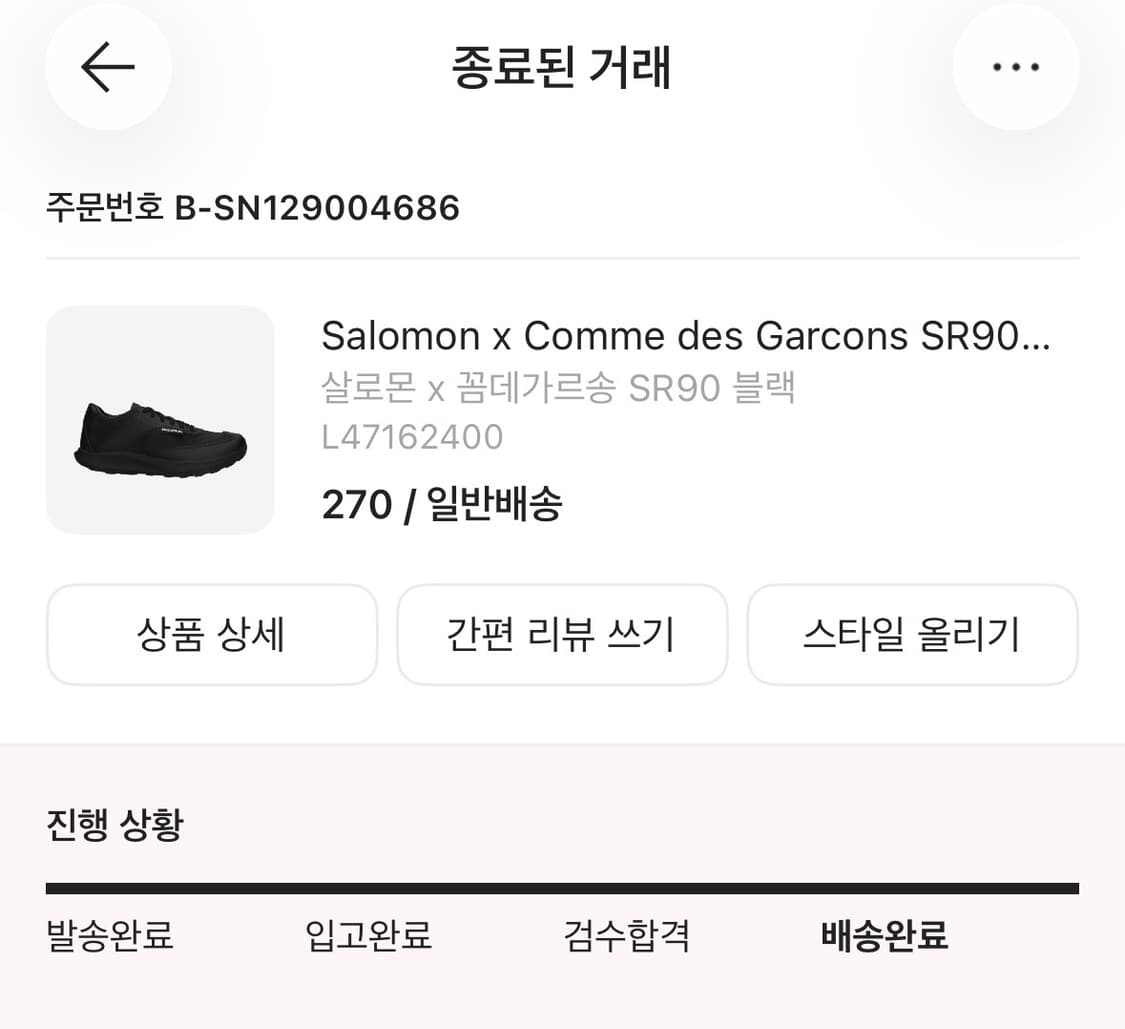This screenshot has height=1029, width=1125.
Task: Tap the 입고완료 progress label
Action: pyautogui.click(x=367, y=937)
